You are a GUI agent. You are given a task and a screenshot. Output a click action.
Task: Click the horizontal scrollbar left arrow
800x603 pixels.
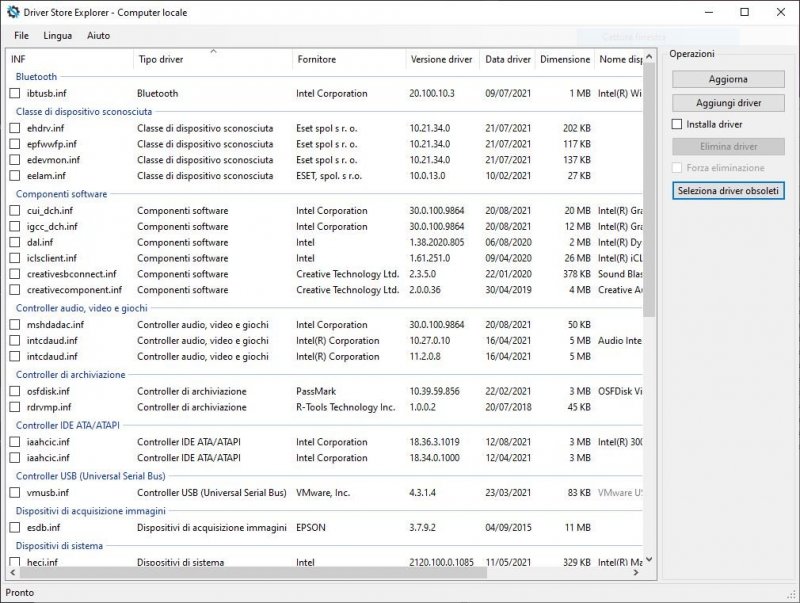[x=13, y=573]
